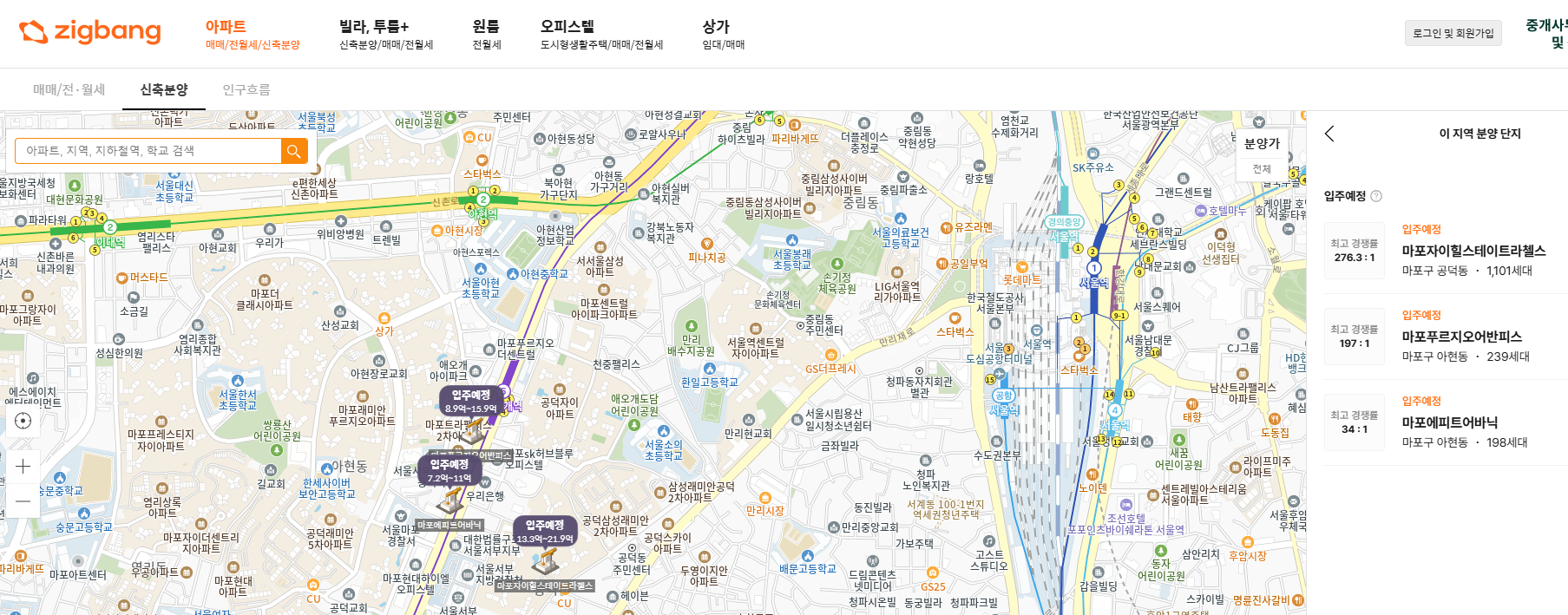Screen dimensions: 1568x615
Task: Click the 34 : 1 competition rate box
Action: click(1355, 422)
